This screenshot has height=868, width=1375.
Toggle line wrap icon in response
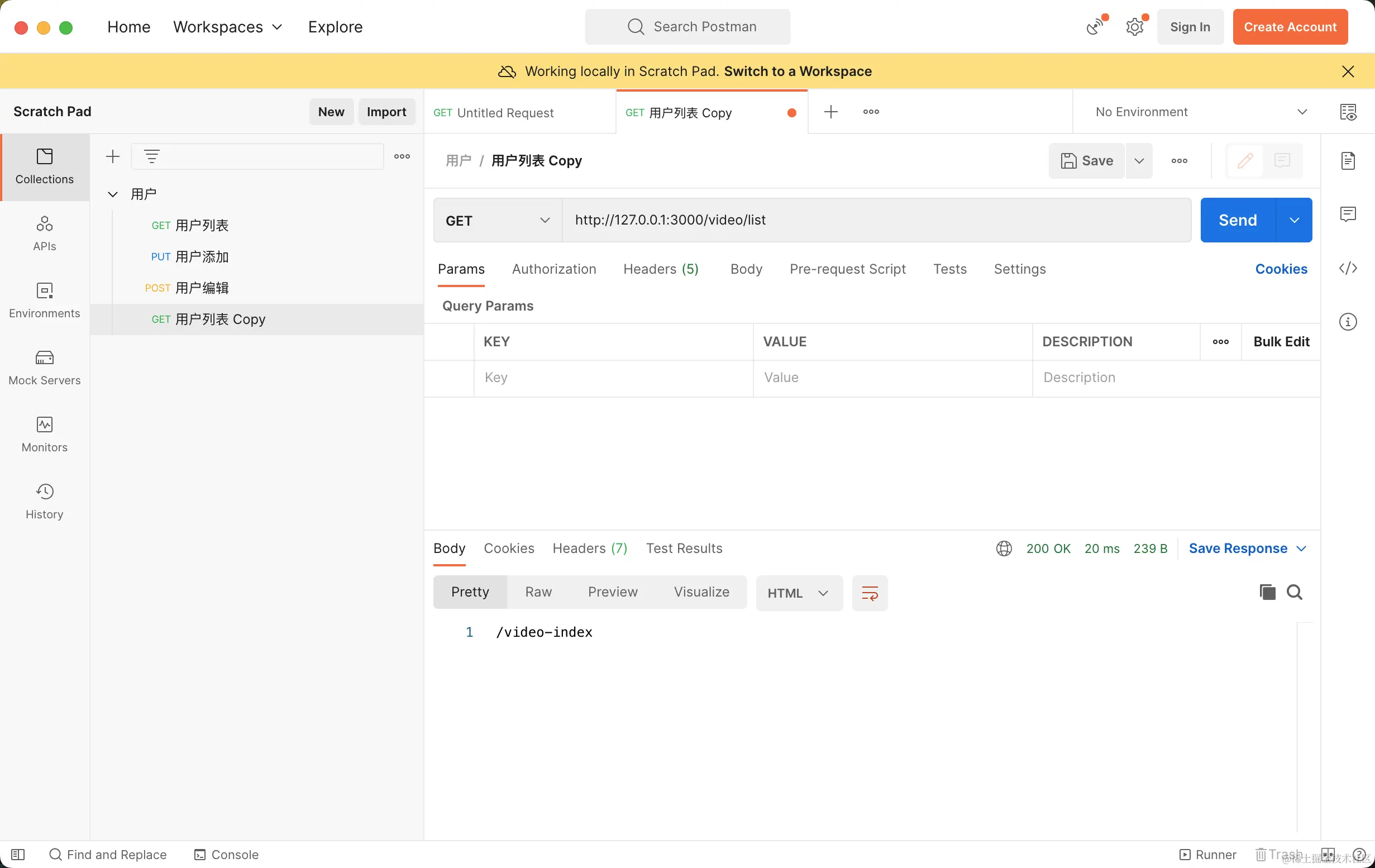pyautogui.click(x=869, y=593)
